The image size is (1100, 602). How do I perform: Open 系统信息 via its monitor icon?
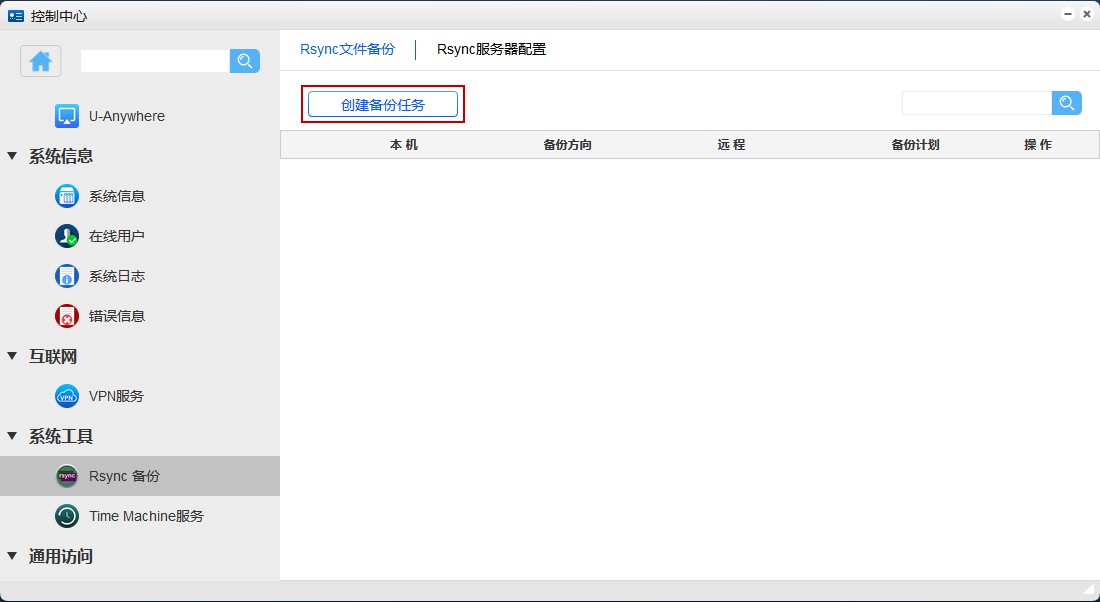[66, 196]
